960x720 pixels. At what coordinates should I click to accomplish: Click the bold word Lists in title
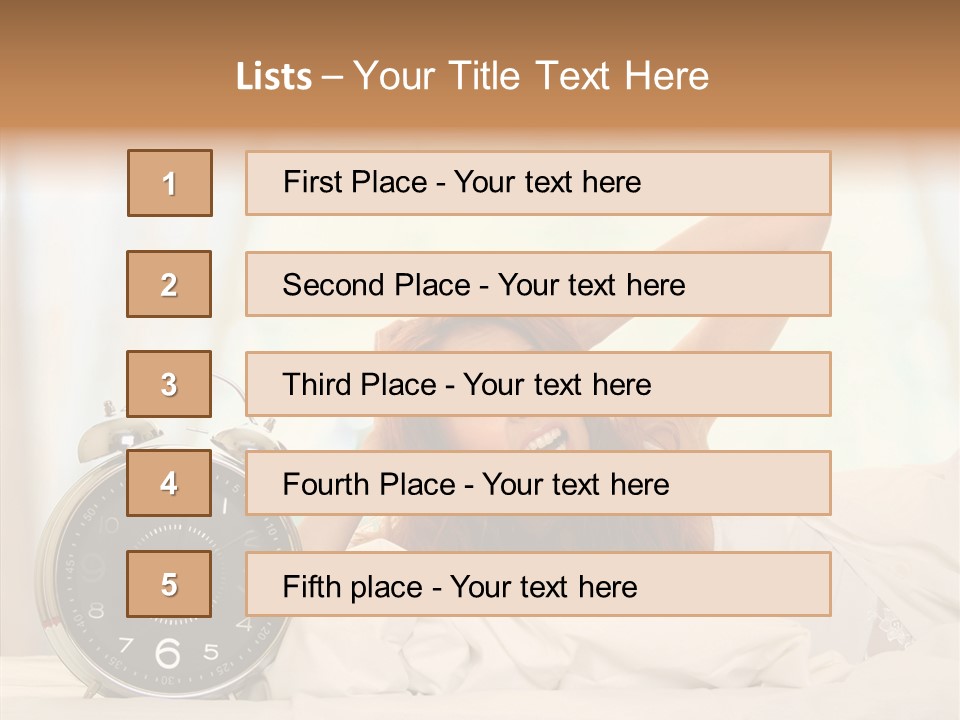pyautogui.click(x=274, y=77)
